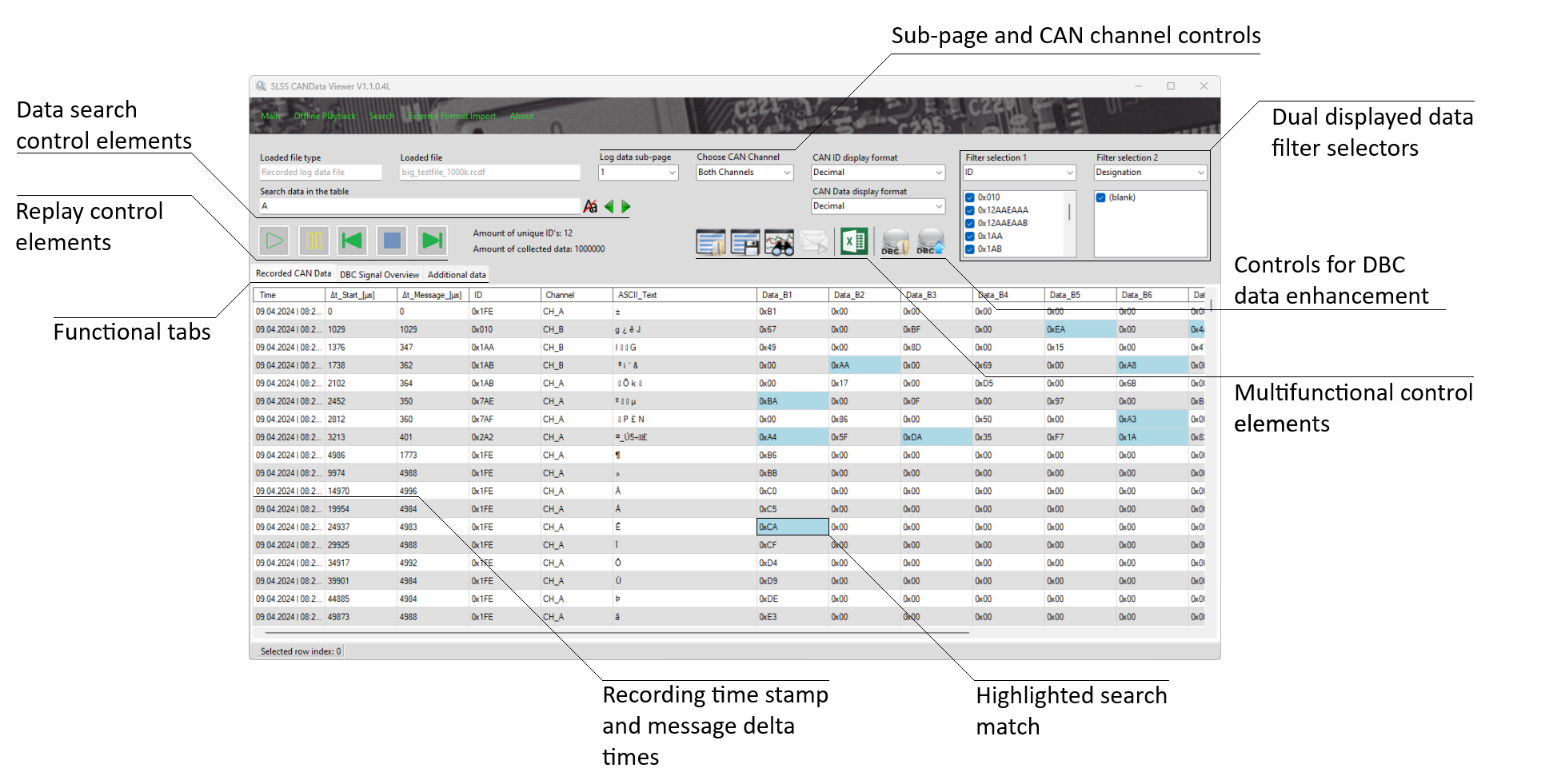Uncheck the 0x12AAEAAA ID filter
This screenshot has height=784, width=1549.
click(x=970, y=210)
